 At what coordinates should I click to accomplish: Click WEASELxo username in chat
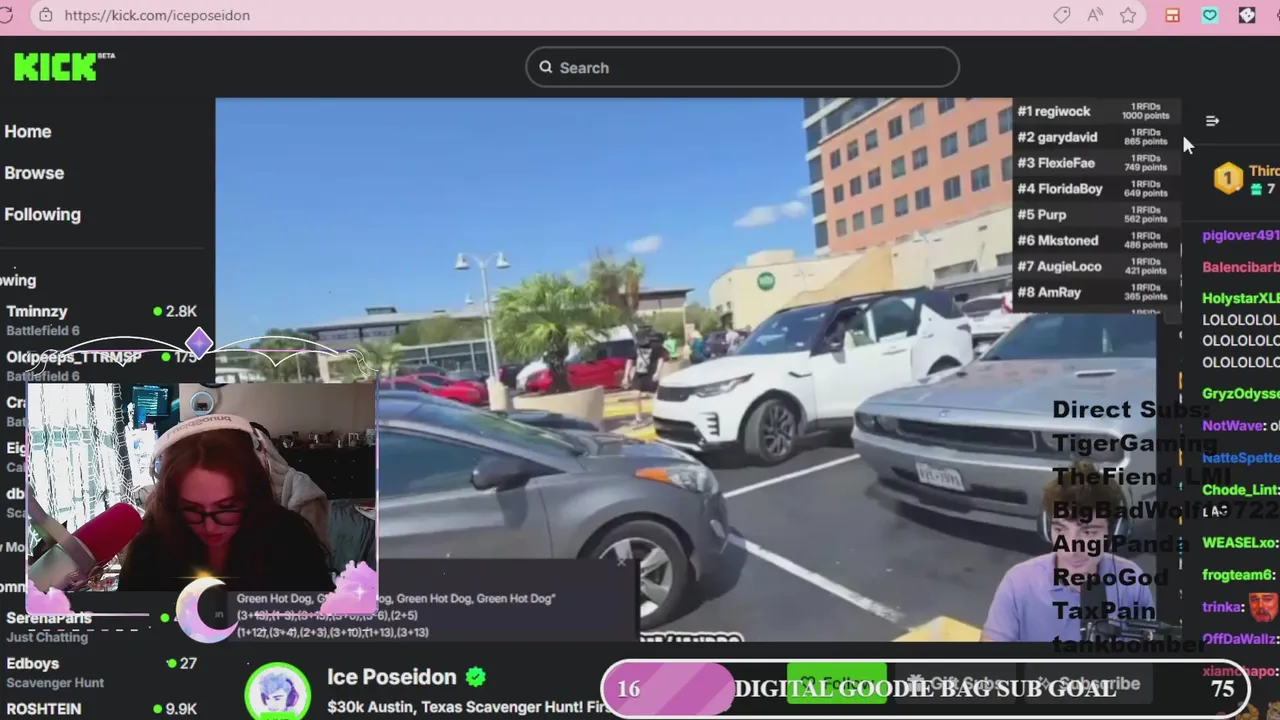tap(1238, 543)
